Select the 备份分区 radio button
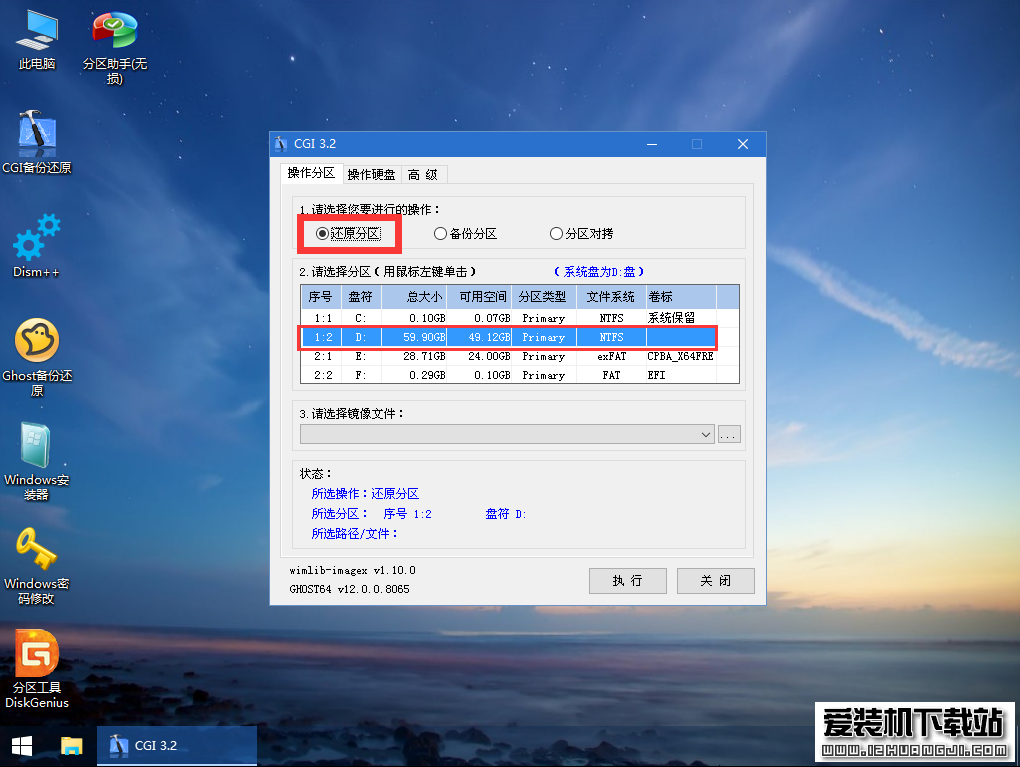Image resolution: width=1020 pixels, height=767 pixels. (466, 234)
